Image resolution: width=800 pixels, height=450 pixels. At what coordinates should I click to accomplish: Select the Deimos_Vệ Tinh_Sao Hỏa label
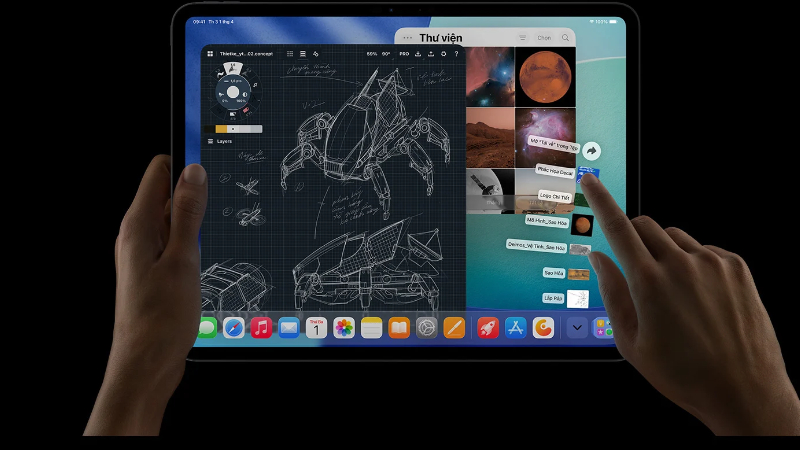point(536,246)
